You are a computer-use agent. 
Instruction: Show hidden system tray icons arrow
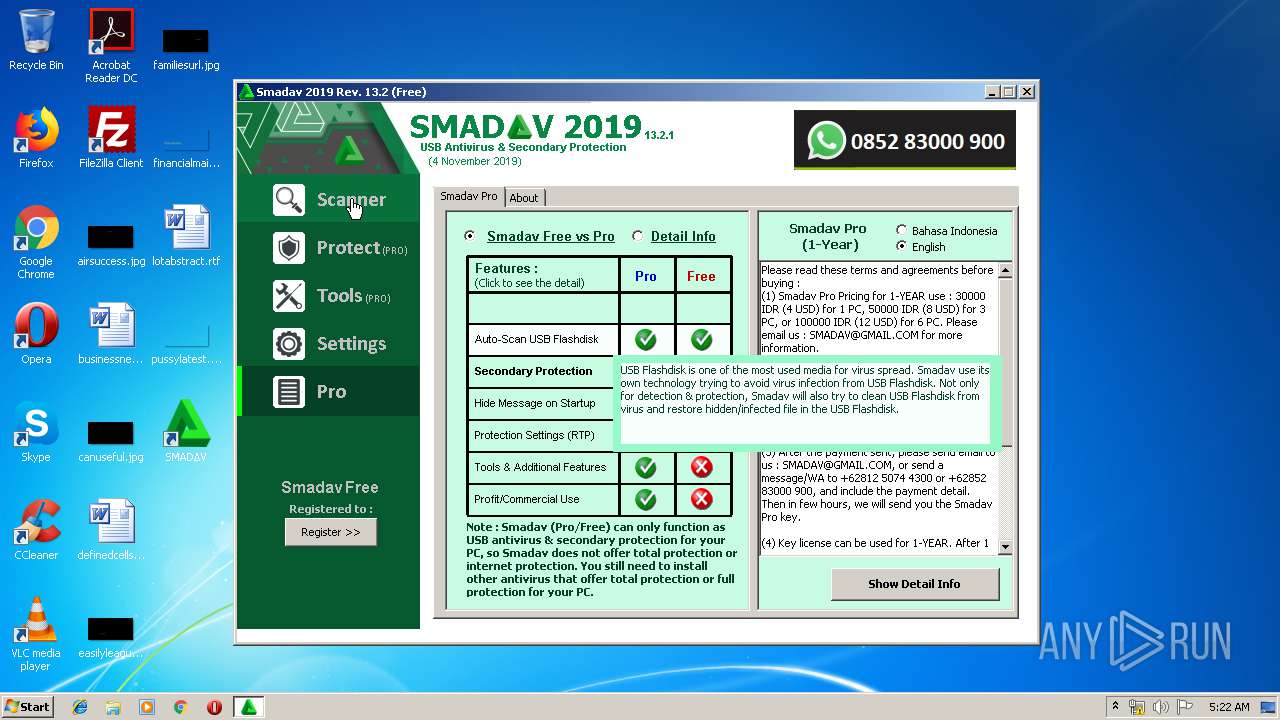pyautogui.click(x=1115, y=707)
